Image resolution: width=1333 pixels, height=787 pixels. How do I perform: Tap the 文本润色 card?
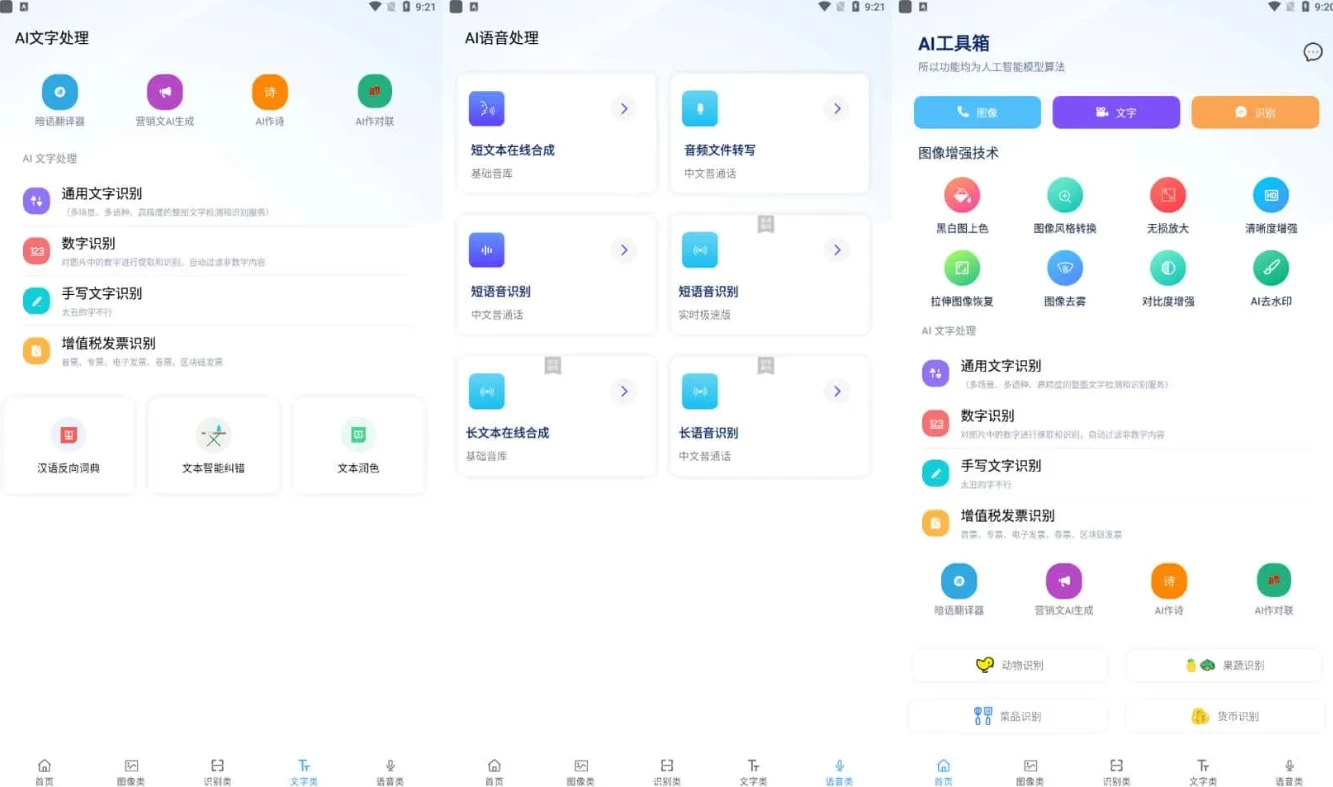(x=358, y=446)
